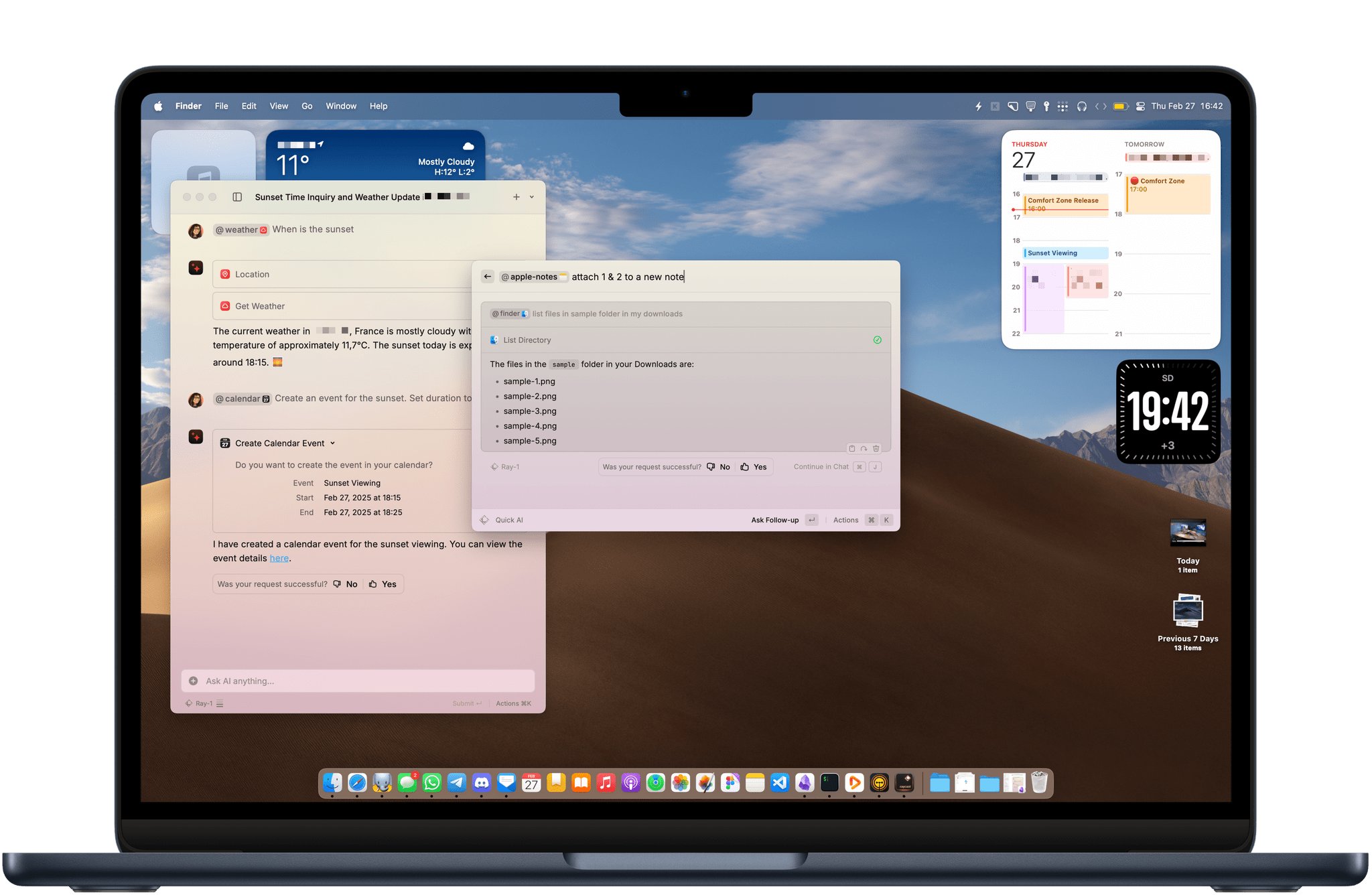Image resolution: width=1372 pixels, height=895 pixels.
Task: Select the Ray-1 model in Quick AI
Action: pos(505,467)
